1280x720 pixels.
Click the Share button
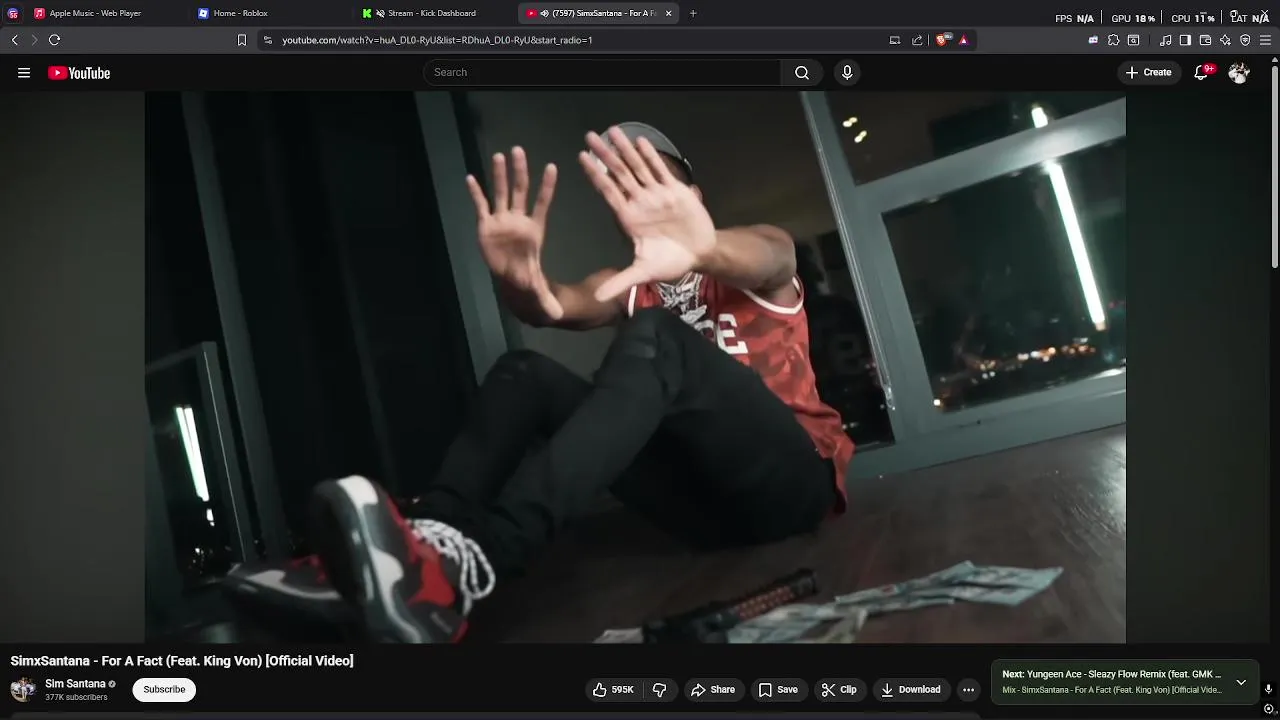[713, 689]
